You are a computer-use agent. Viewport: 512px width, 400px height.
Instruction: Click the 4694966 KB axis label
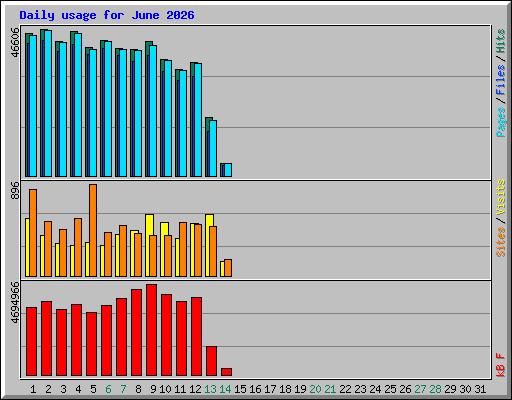[x=15, y=303]
